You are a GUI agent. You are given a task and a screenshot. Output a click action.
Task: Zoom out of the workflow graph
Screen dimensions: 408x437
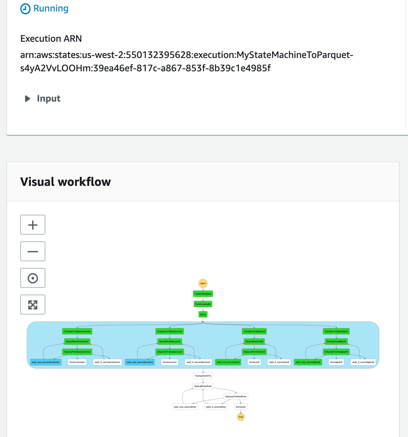[x=33, y=251]
